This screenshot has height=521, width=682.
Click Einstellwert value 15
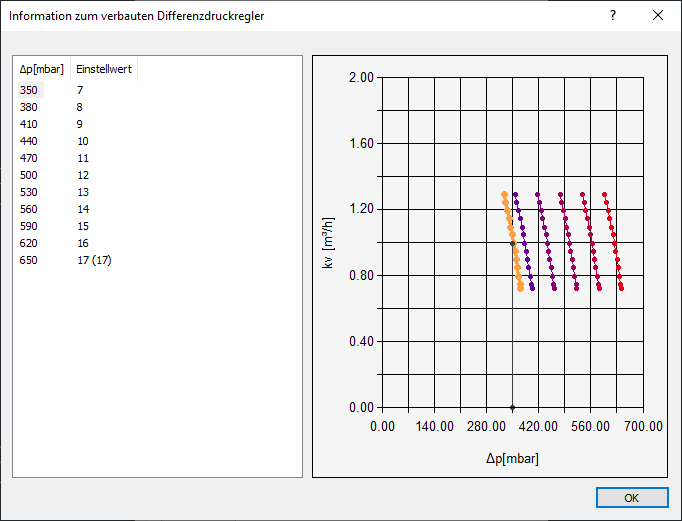(83, 226)
